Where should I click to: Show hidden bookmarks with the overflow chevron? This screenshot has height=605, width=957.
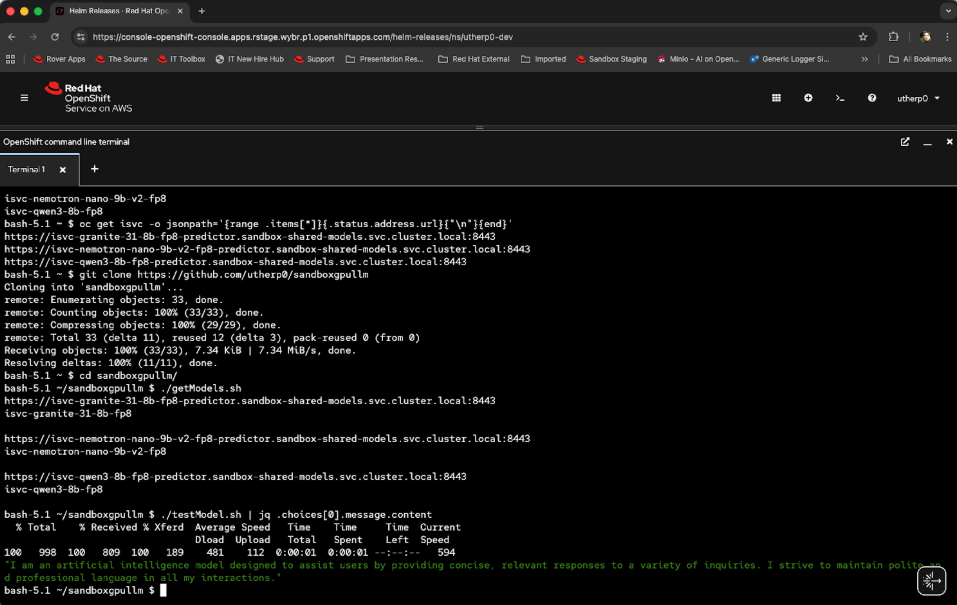(865, 59)
